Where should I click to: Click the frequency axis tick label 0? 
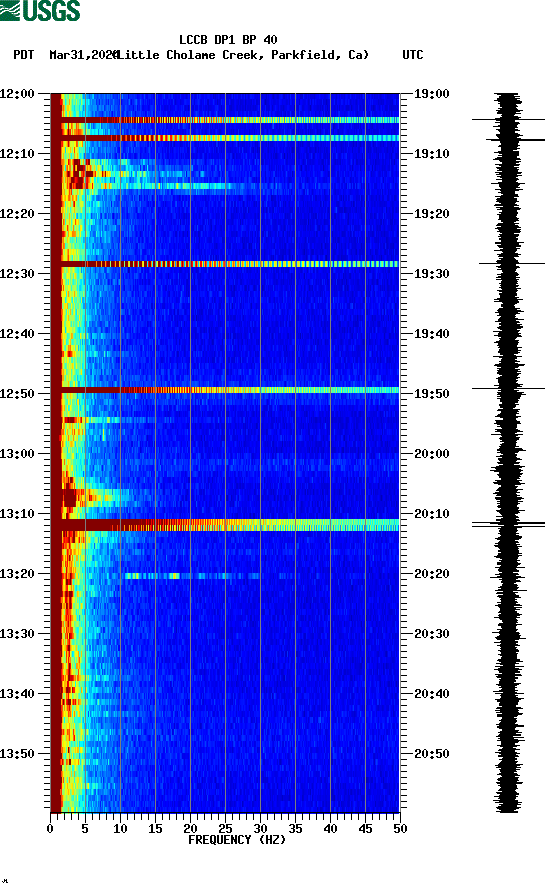(50, 829)
